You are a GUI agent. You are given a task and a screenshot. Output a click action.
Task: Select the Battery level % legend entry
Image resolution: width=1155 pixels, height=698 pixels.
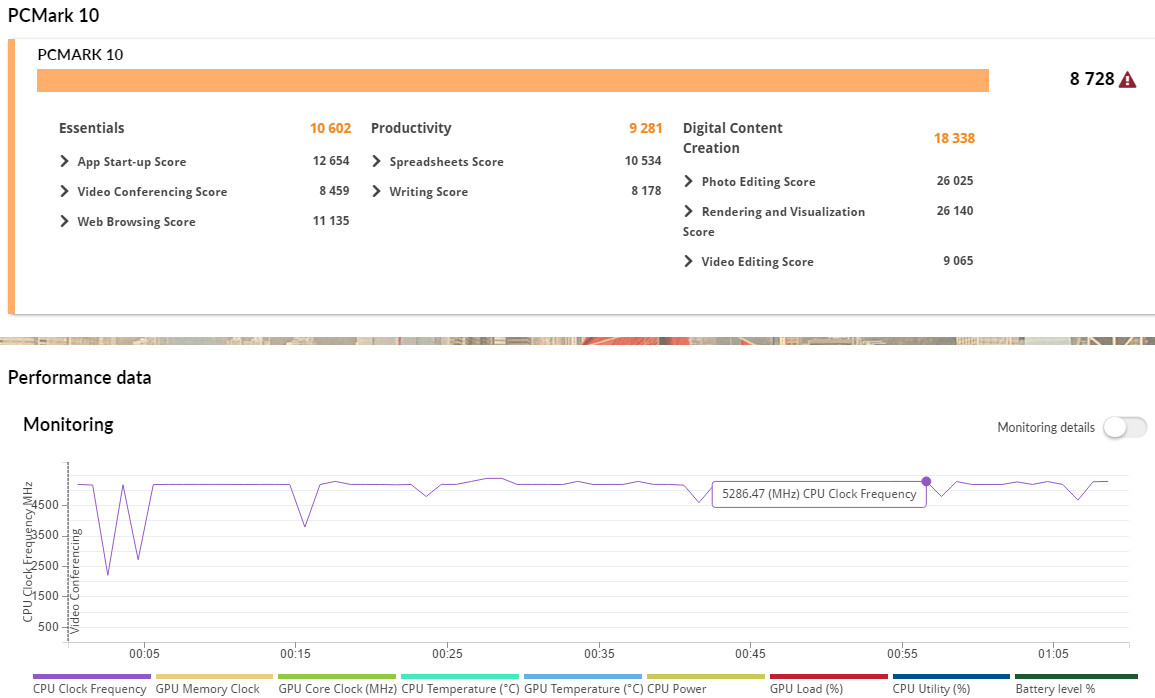pos(1055,688)
